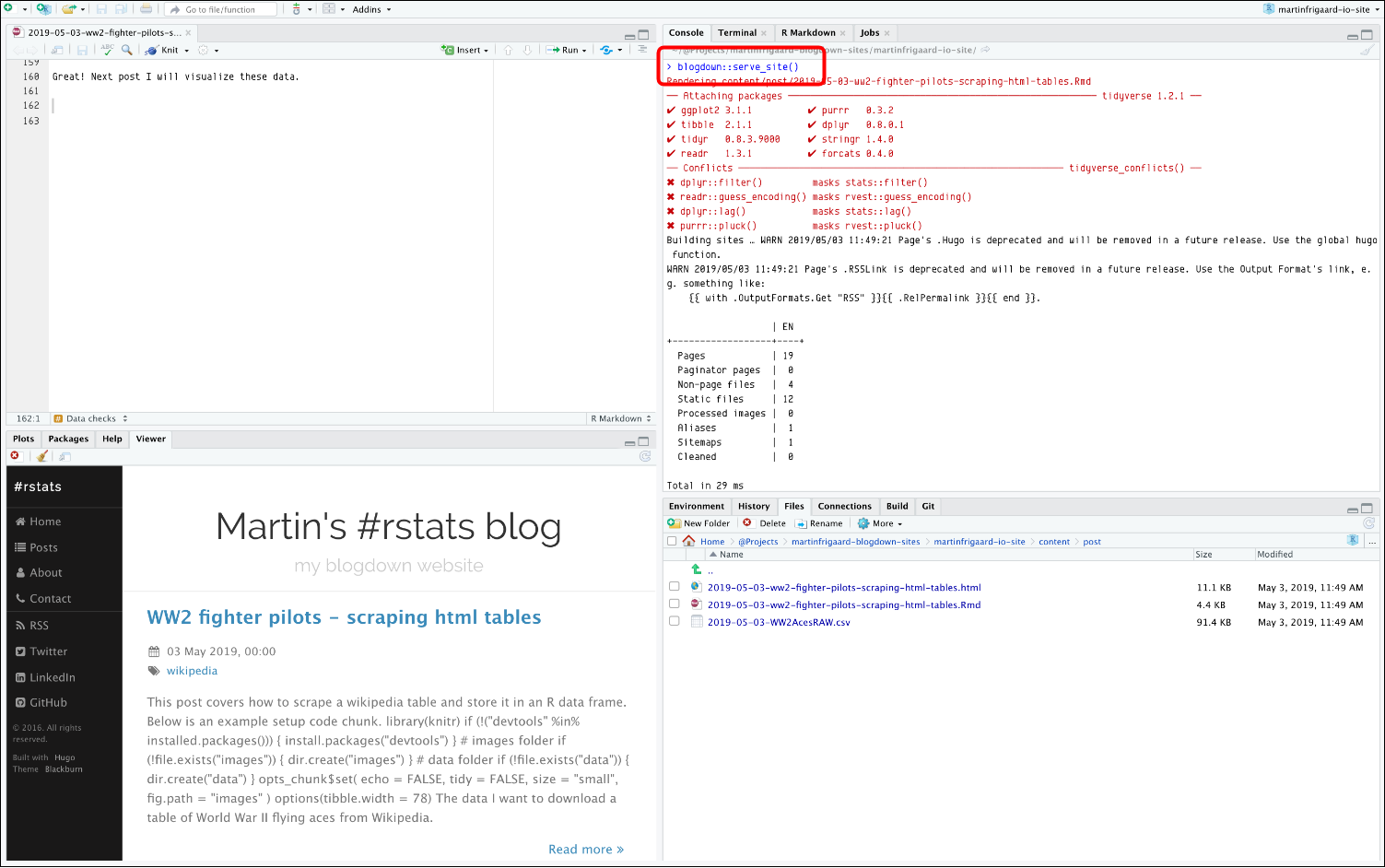Click the broom icon to clear Viewer
The width and height of the screenshot is (1385, 868).
click(x=41, y=455)
